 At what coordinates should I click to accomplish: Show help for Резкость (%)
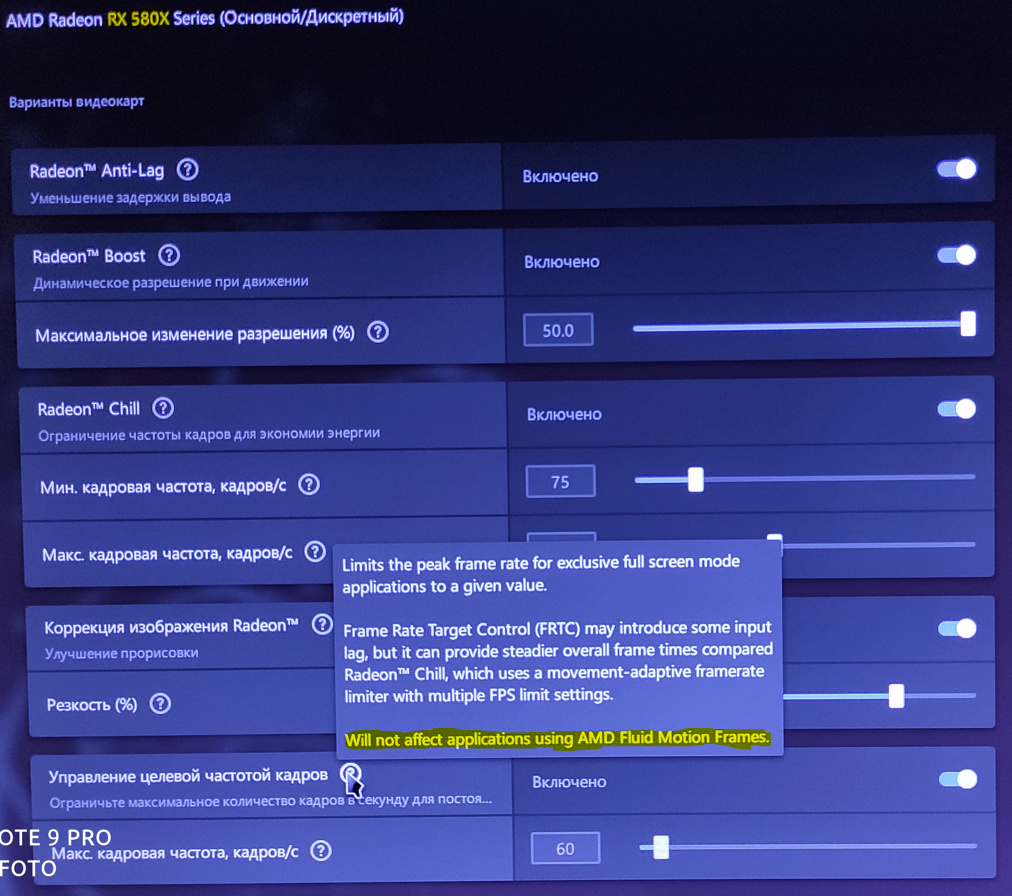(x=160, y=704)
